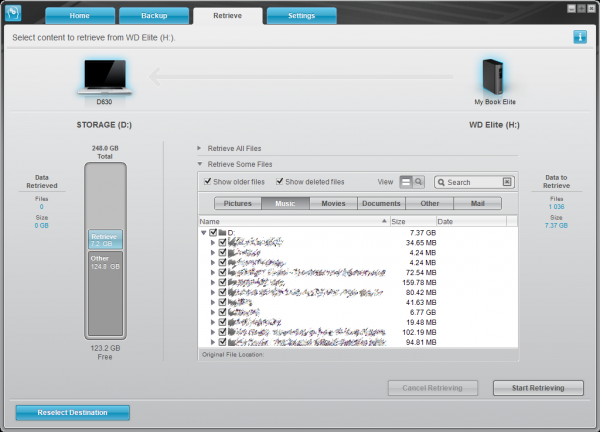The height and width of the screenshot is (432, 600).
Task: Expand the Retrieve All Files section
Action: point(199,148)
